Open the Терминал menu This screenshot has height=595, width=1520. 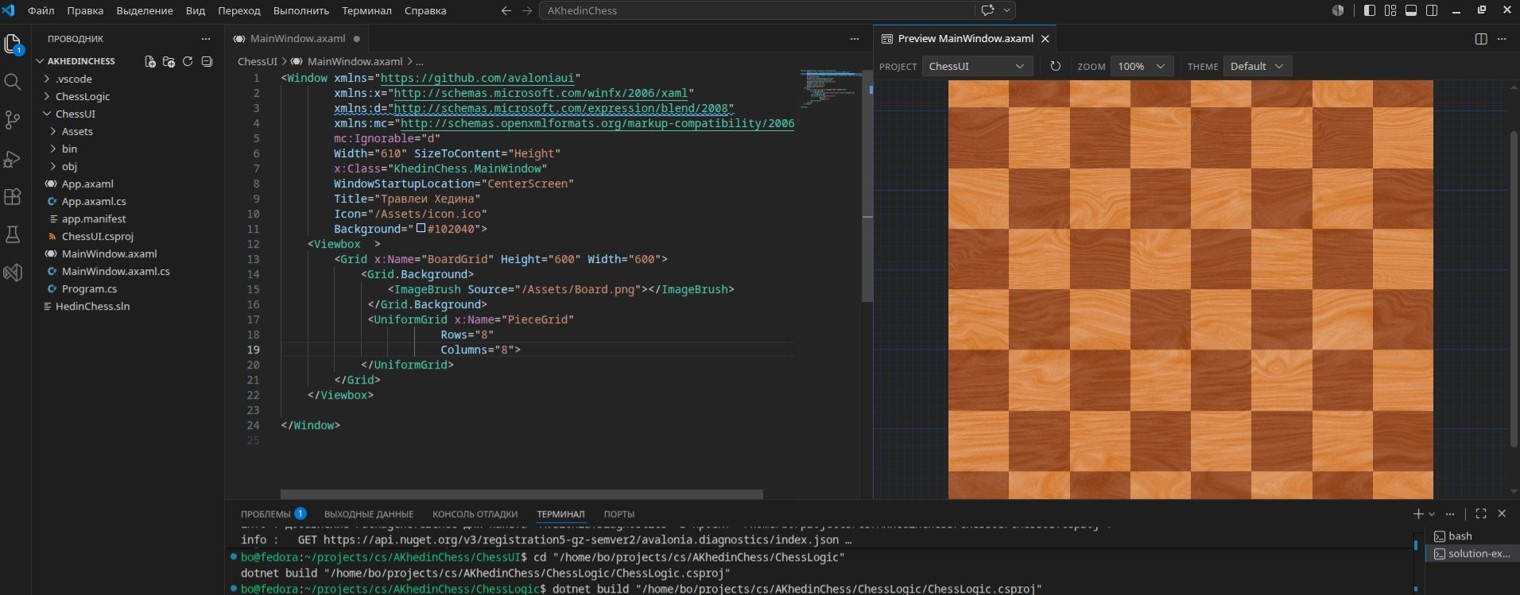point(367,10)
